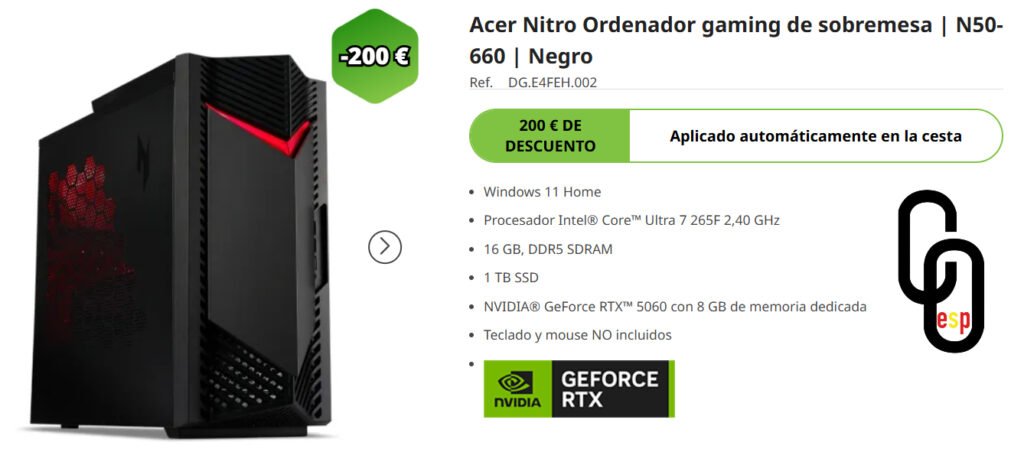The height and width of the screenshot is (449, 1024).
Task: Open the Acer Nitro N50-660 product title
Action: [x=735, y=40]
